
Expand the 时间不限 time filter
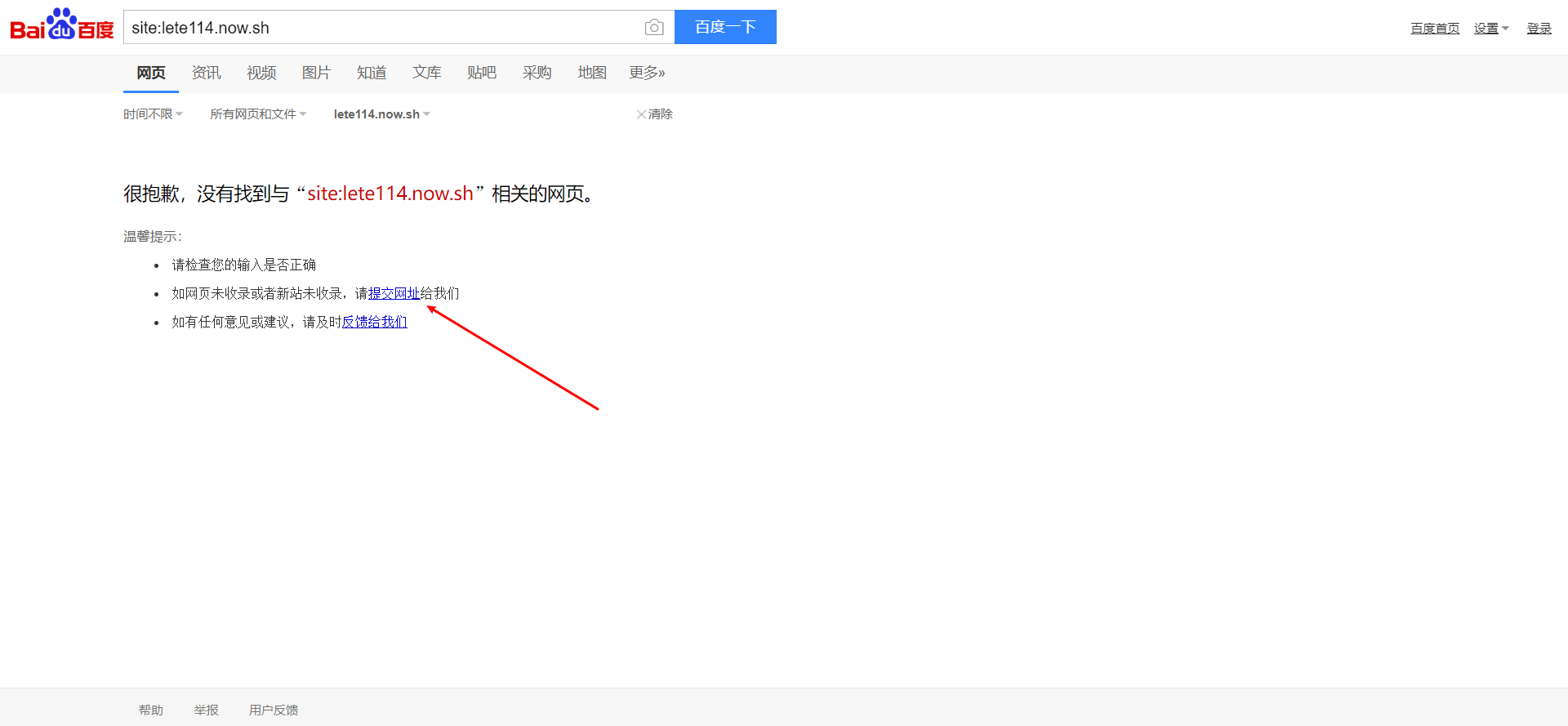(153, 114)
